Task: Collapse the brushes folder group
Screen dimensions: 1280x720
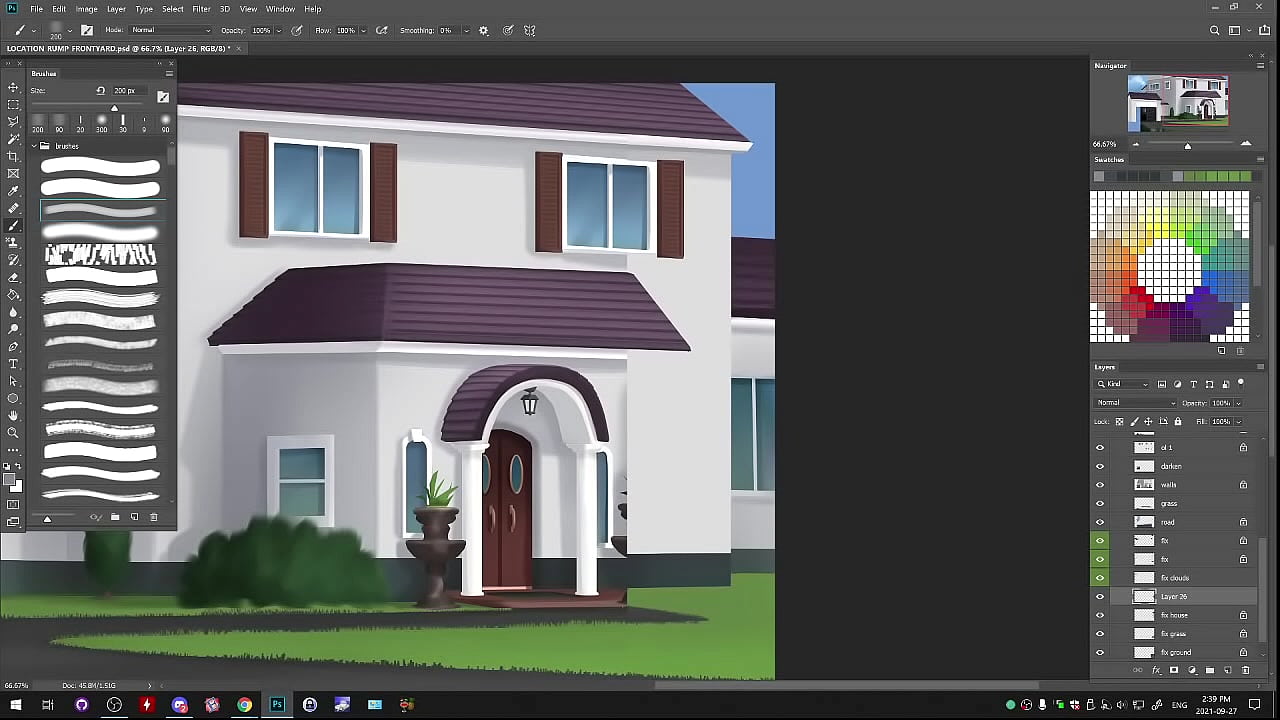Action: [x=33, y=146]
